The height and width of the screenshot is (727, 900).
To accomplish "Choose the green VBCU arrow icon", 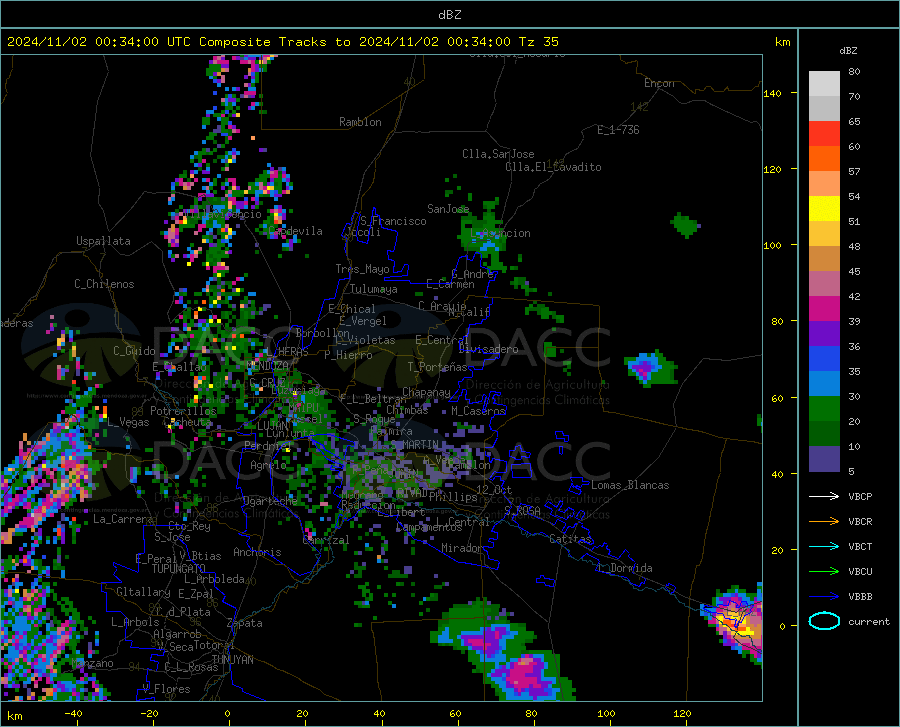I will [x=824, y=572].
